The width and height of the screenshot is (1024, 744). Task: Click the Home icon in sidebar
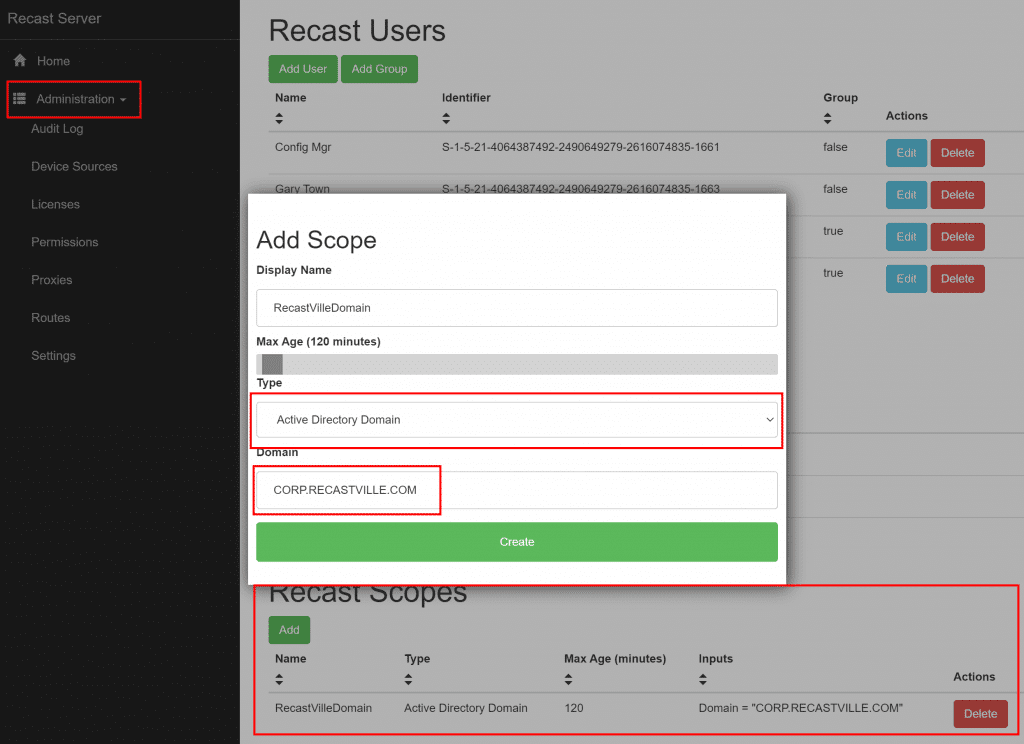click(x=19, y=61)
